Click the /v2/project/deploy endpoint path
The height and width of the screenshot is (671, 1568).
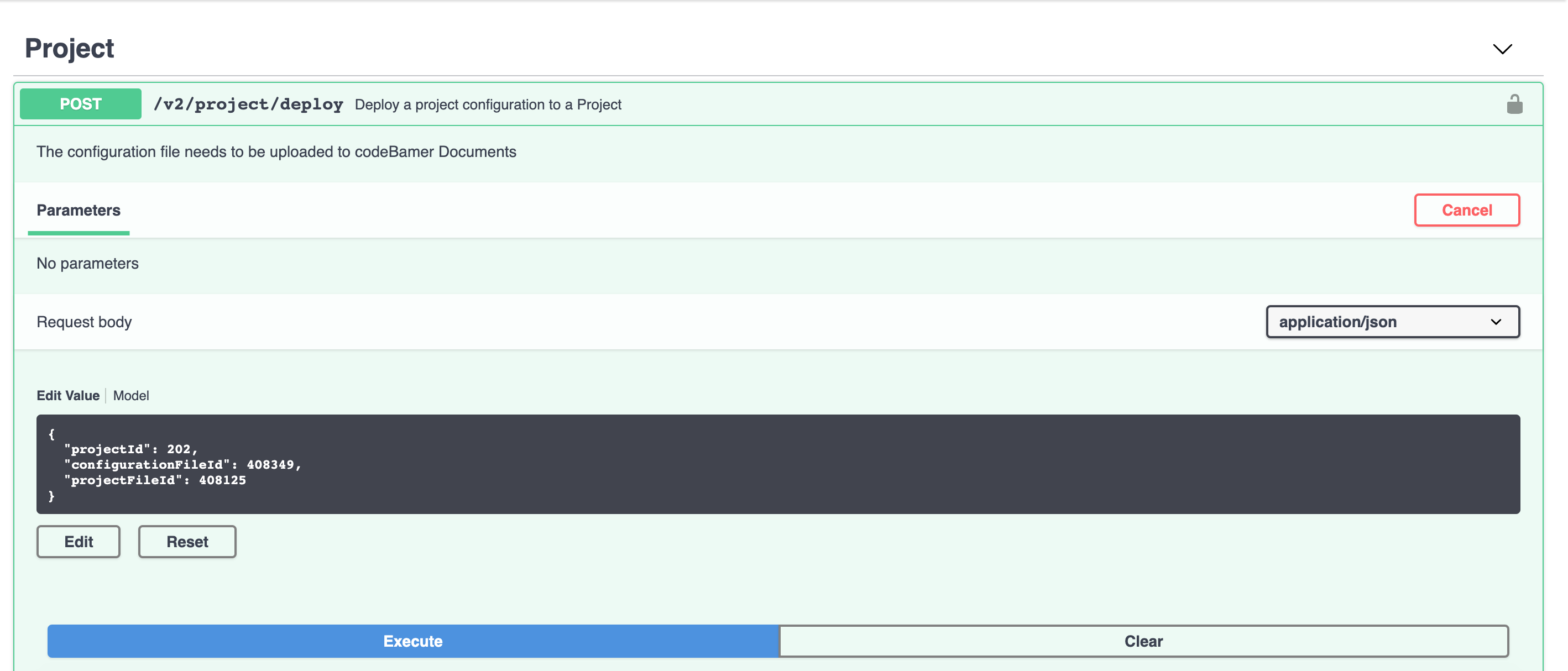pos(248,104)
